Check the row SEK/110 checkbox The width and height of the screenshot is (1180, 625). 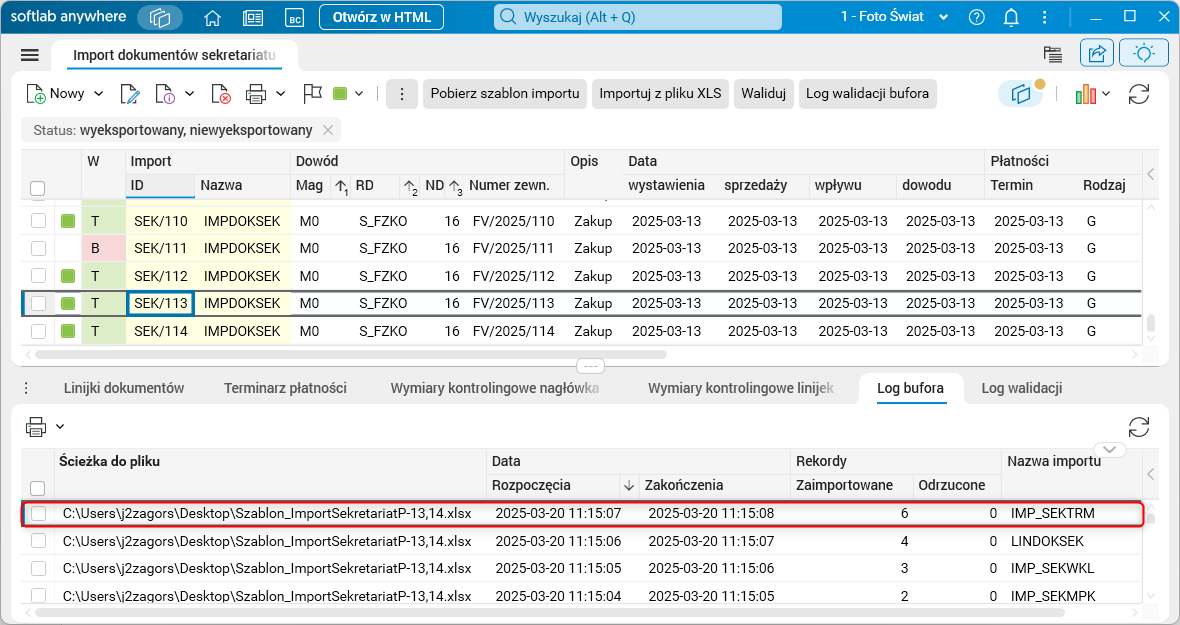38,221
